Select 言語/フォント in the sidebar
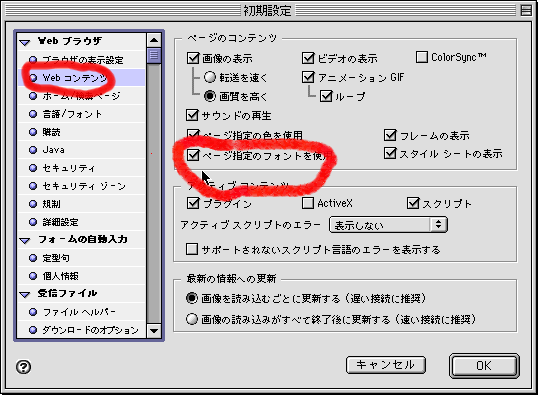Viewport: 538px width, 395px height. [x=81, y=114]
